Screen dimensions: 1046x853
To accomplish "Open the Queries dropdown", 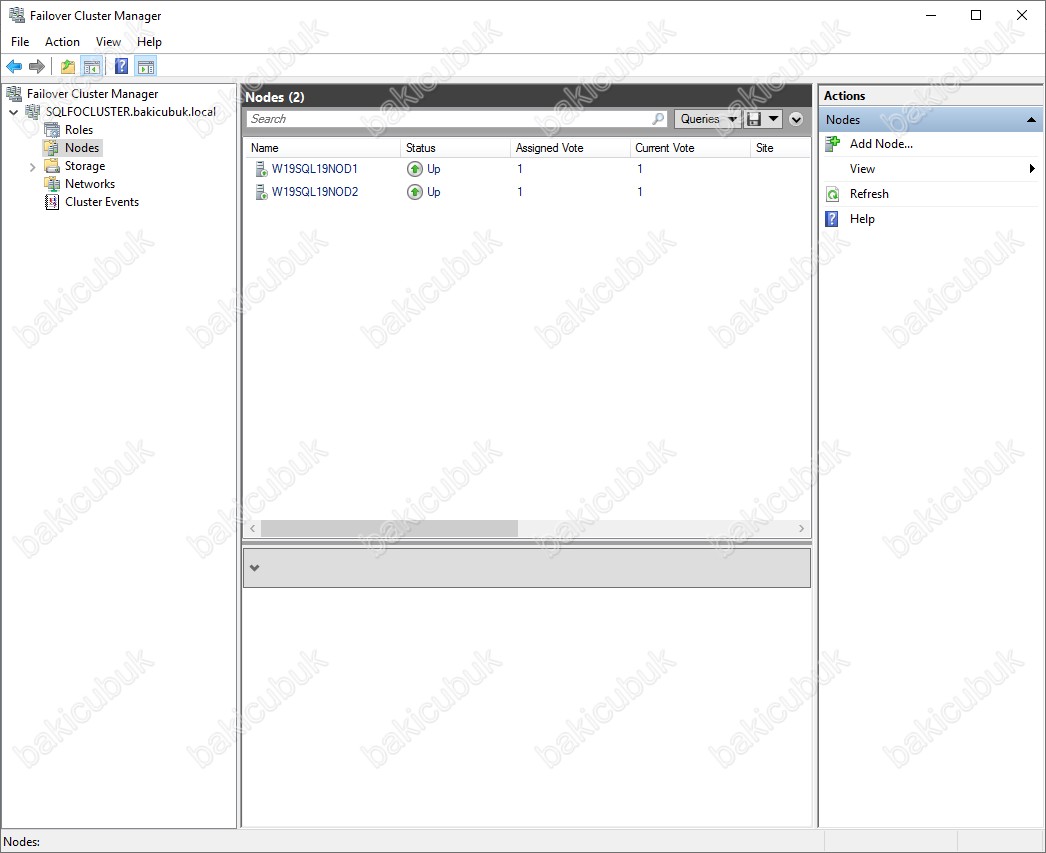I will click(708, 119).
